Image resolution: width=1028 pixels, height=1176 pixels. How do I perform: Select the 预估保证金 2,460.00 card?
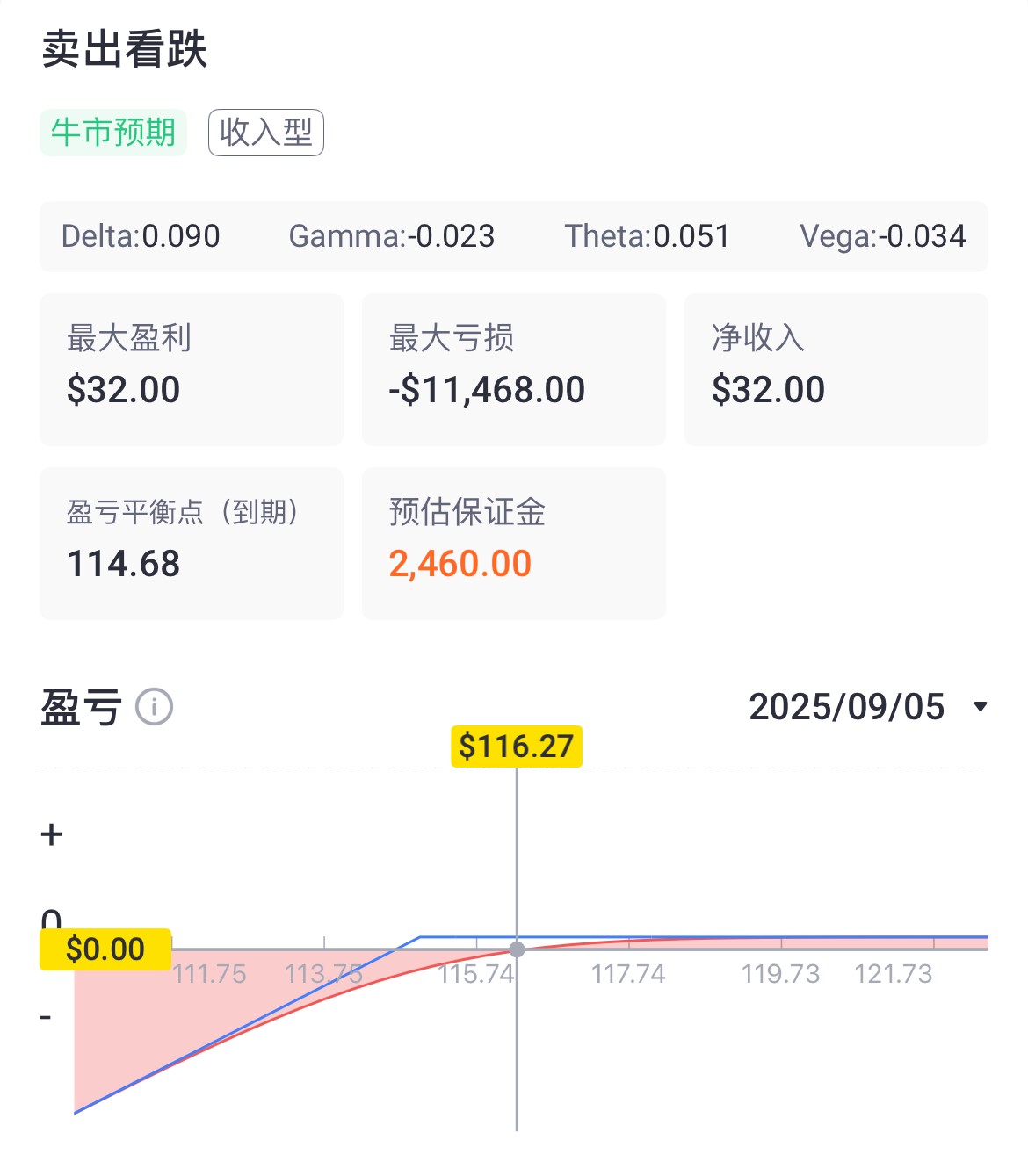point(514,544)
